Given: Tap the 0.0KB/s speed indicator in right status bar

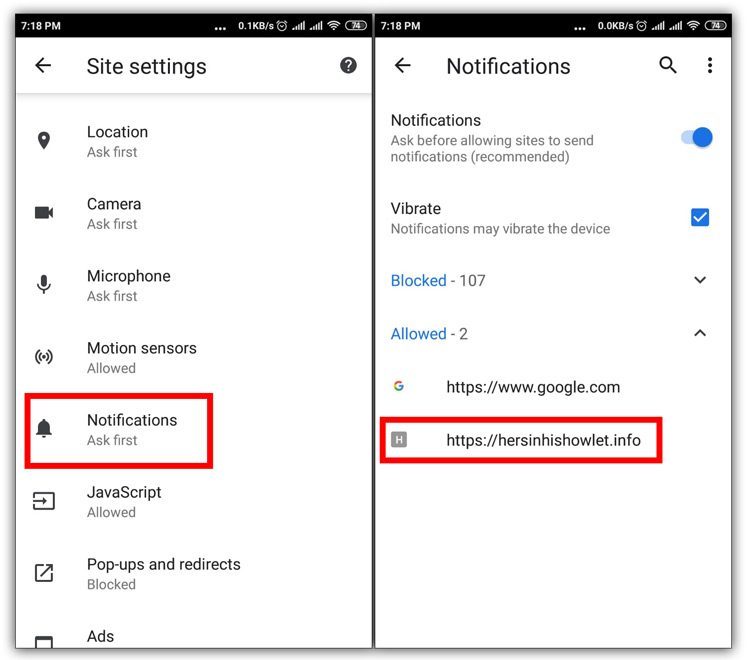Looking at the screenshot, I should (x=615, y=26).
